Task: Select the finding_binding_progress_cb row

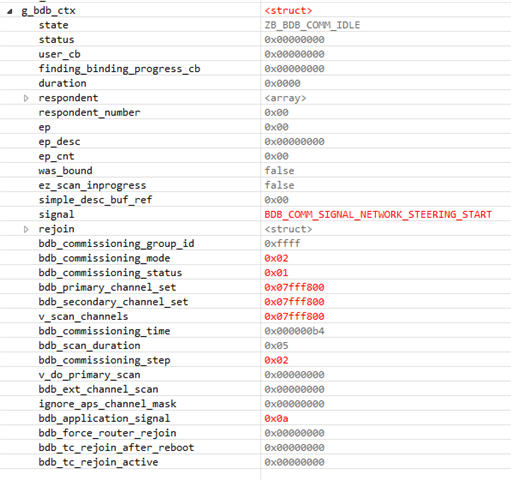Action: pos(255,69)
